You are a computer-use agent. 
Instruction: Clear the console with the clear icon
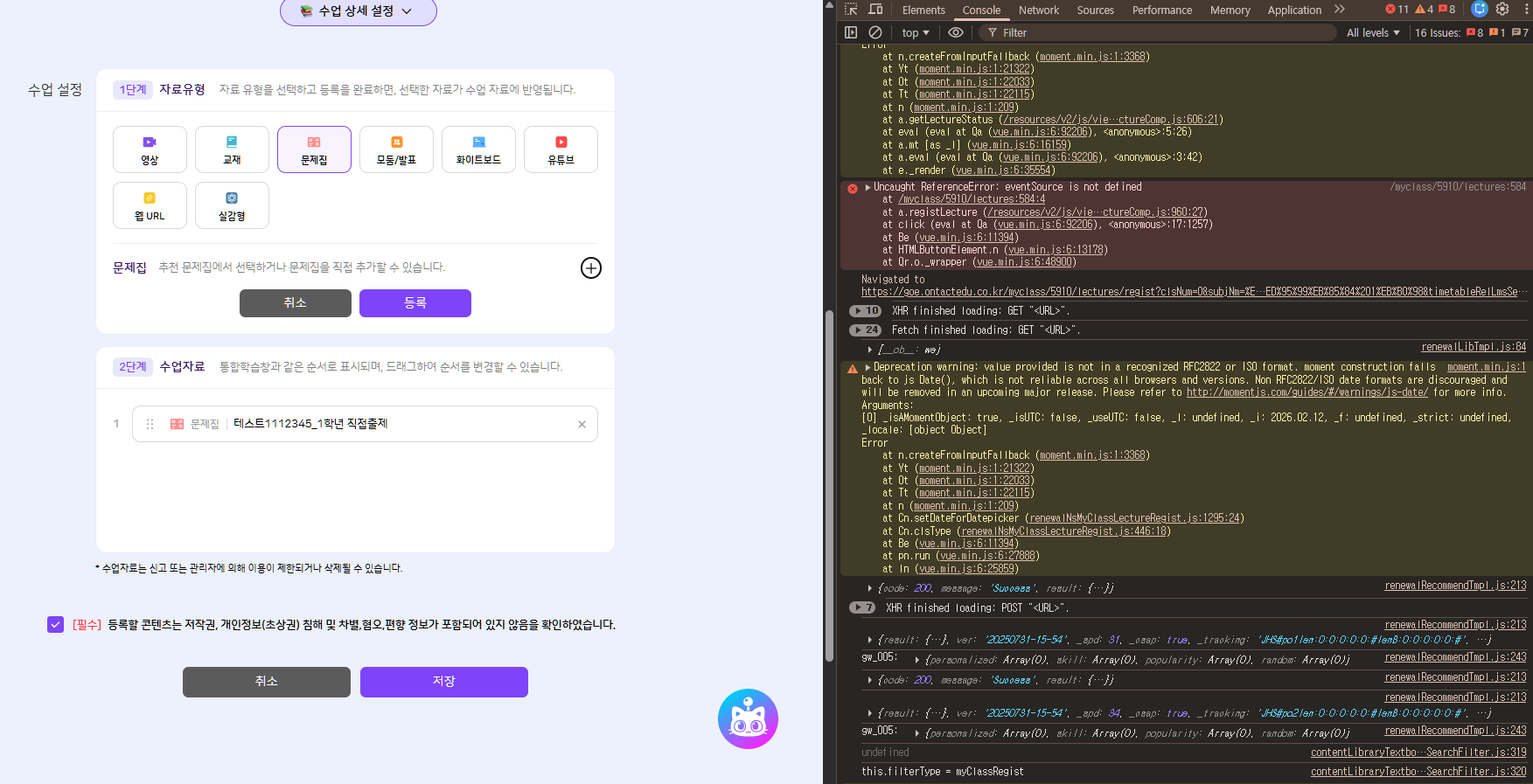point(875,32)
